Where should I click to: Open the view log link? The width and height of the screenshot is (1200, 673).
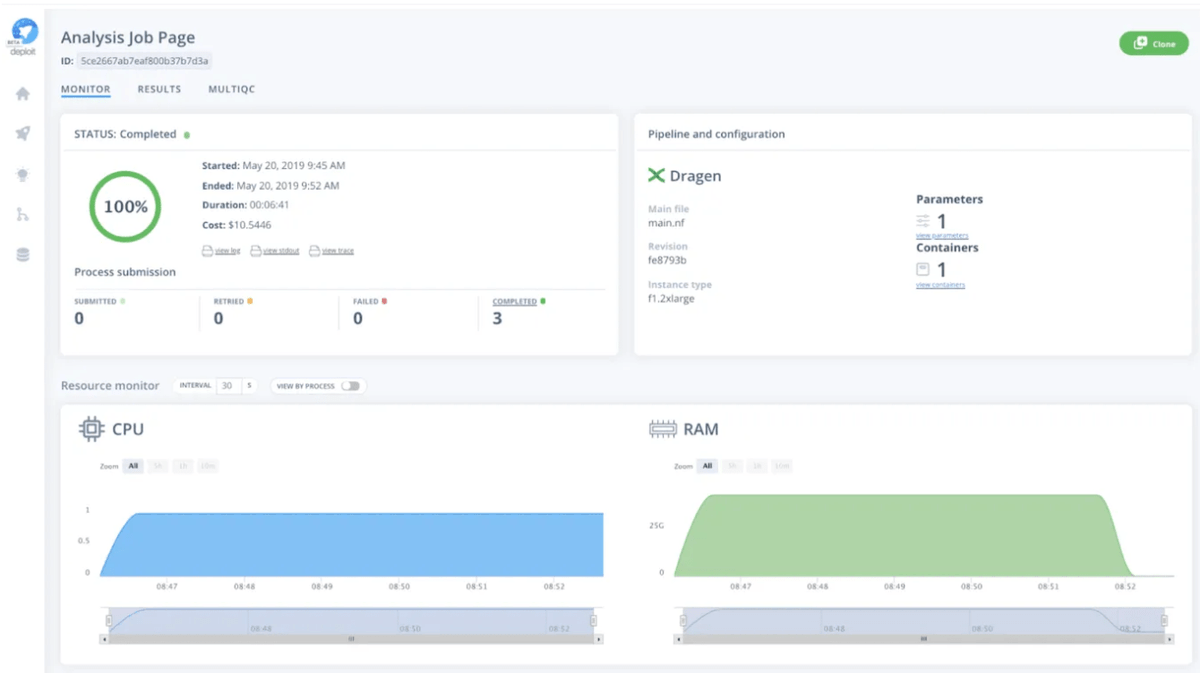[227, 251]
